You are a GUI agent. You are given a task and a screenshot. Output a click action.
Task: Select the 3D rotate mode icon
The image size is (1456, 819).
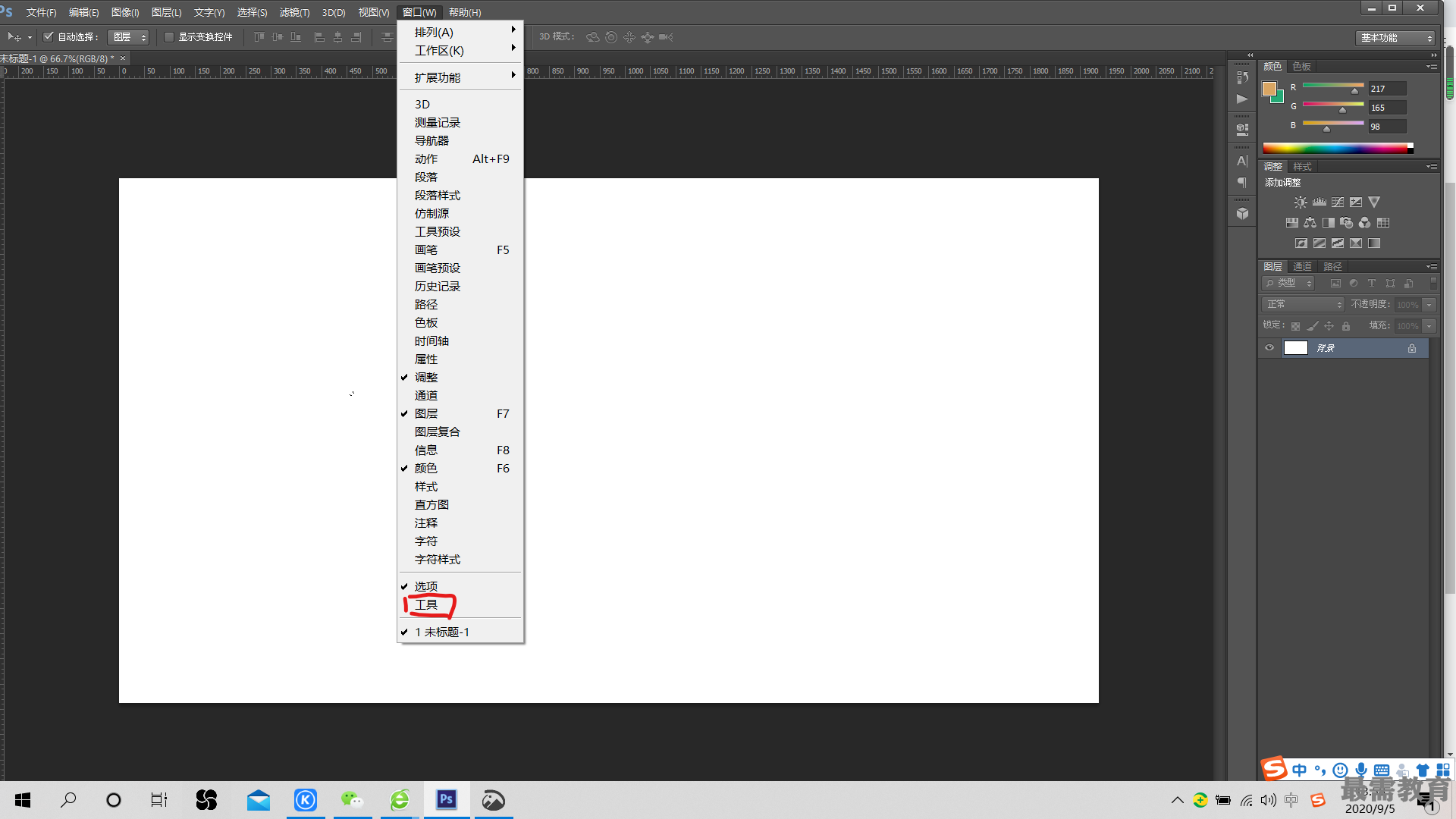(x=593, y=37)
